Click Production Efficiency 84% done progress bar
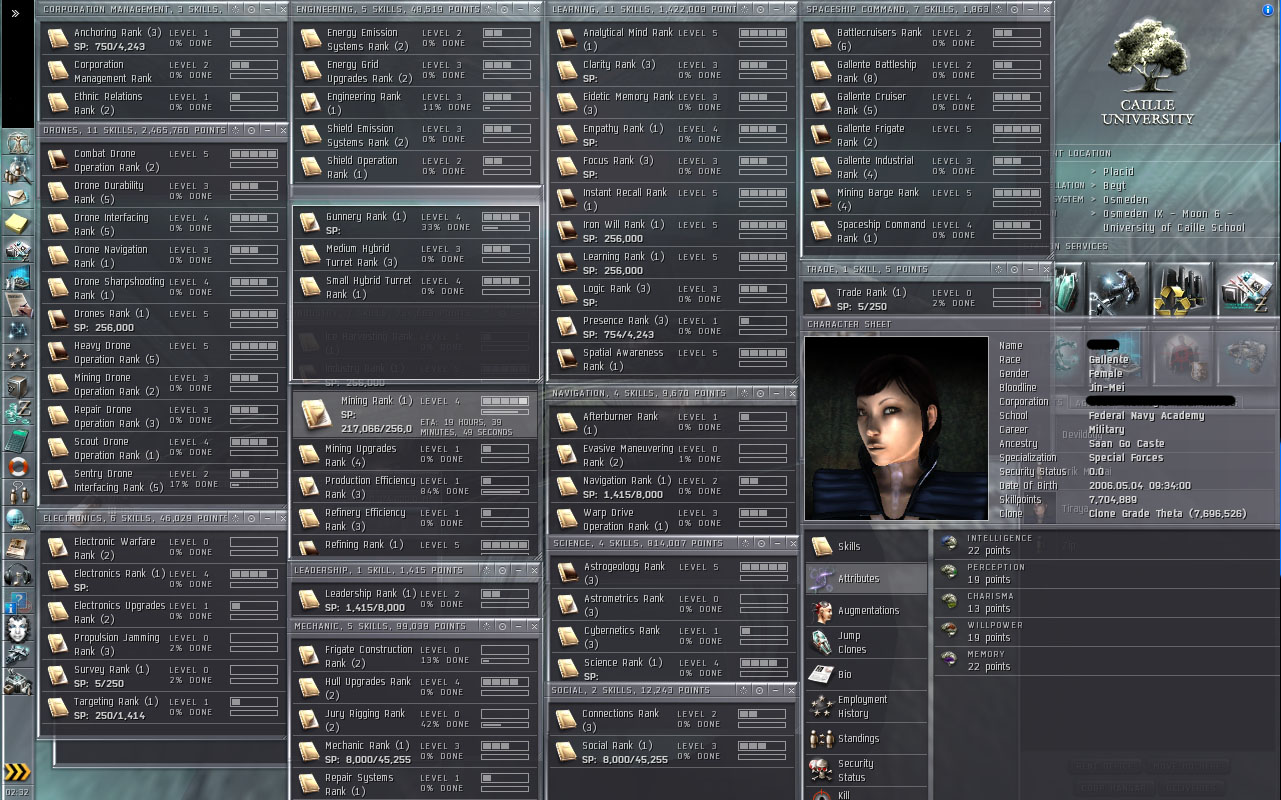The height and width of the screenshot is (800, 1281). coord(505,493)
